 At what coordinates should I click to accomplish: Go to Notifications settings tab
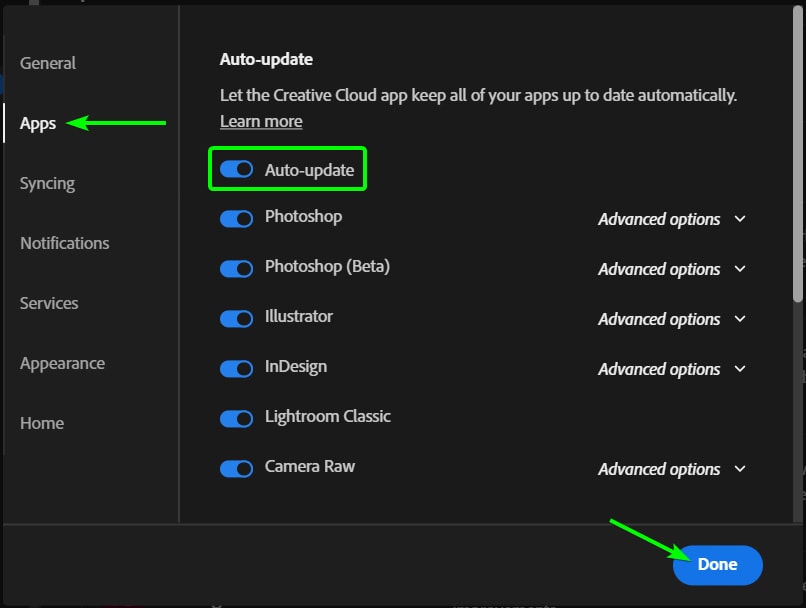click(x=65, y=243)
